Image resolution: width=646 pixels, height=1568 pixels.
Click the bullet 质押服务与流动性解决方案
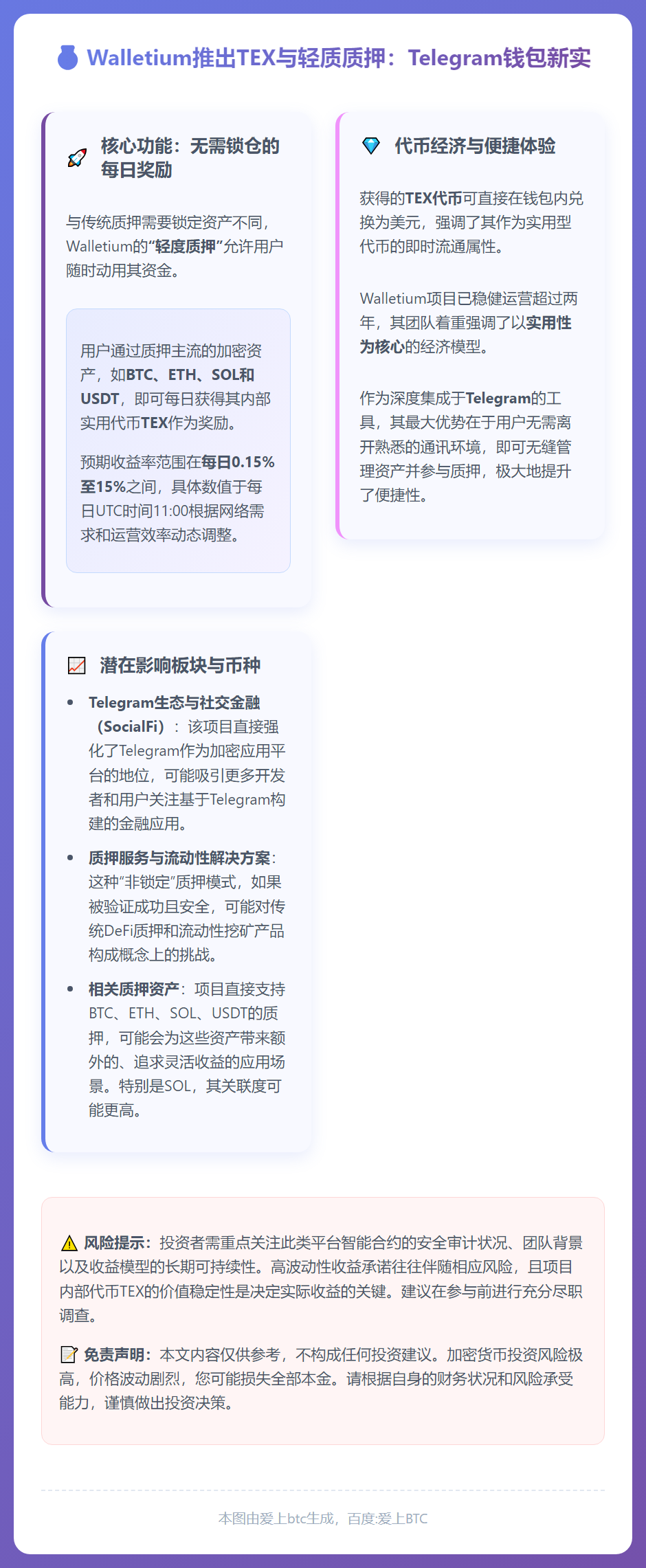(186, 906)
